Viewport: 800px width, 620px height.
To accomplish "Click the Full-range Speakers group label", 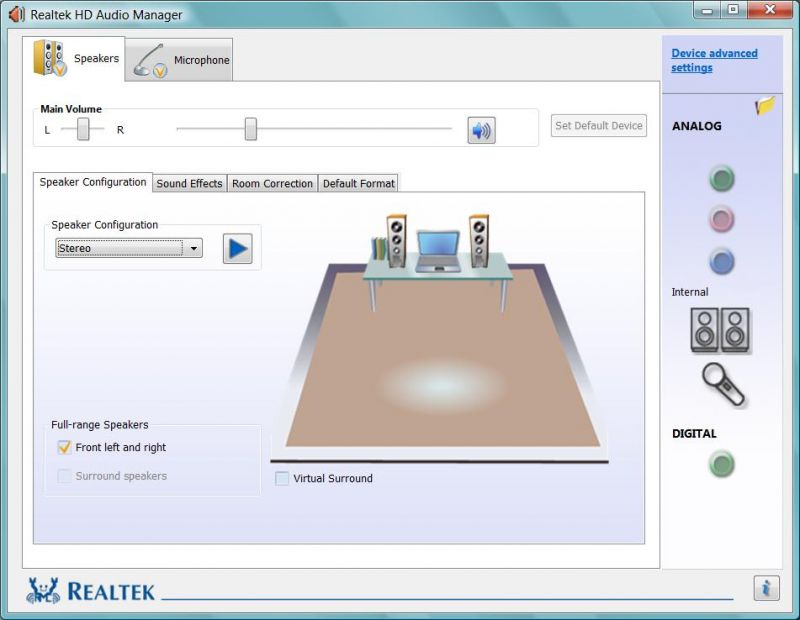I will (99, 425).
